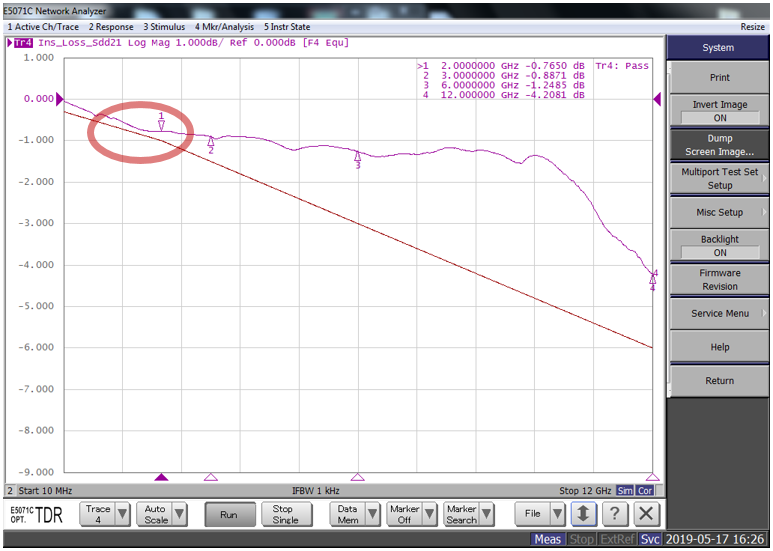773x551 pixels.
Task: Click the E5071C TDR logo
Action: coord(38,514)
